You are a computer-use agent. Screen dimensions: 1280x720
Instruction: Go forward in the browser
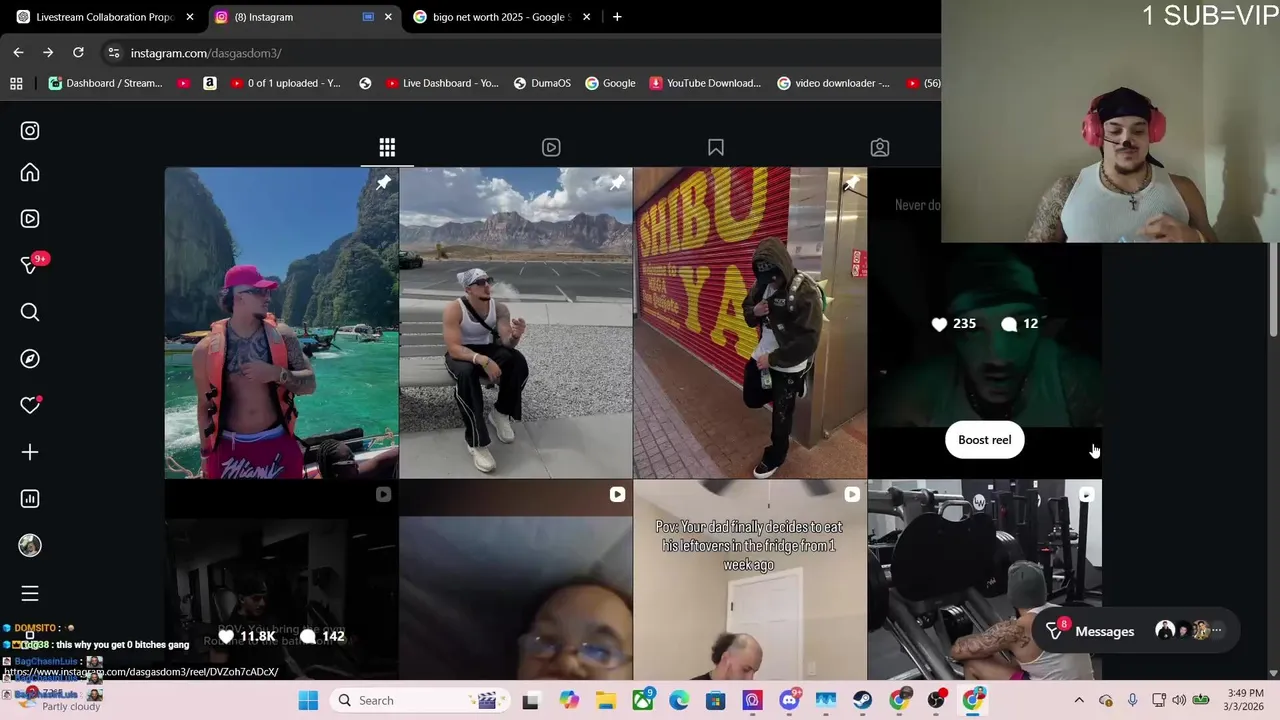pyautogui.click(x=48, y=52)
